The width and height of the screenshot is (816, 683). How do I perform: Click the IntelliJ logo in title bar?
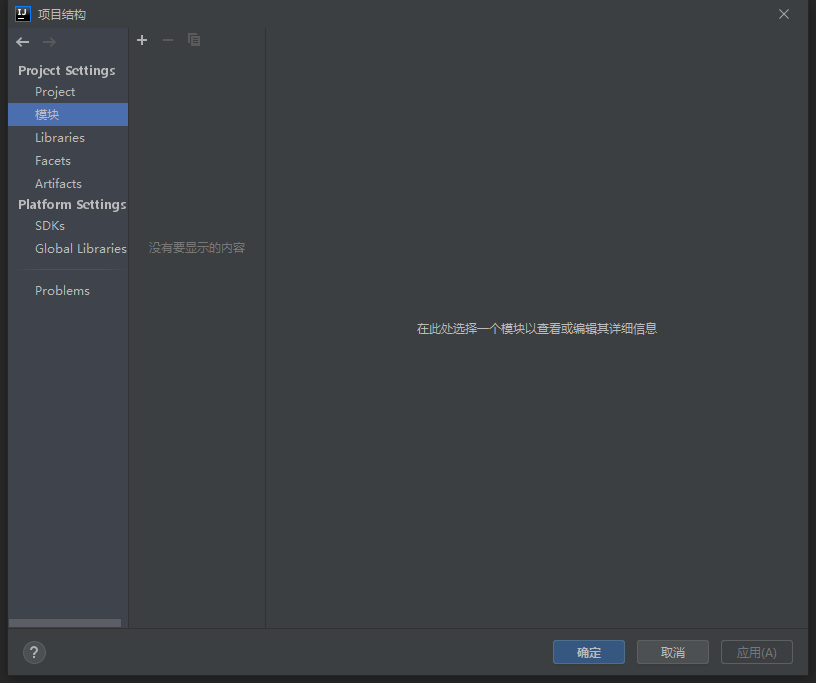[x=23, y=14]
